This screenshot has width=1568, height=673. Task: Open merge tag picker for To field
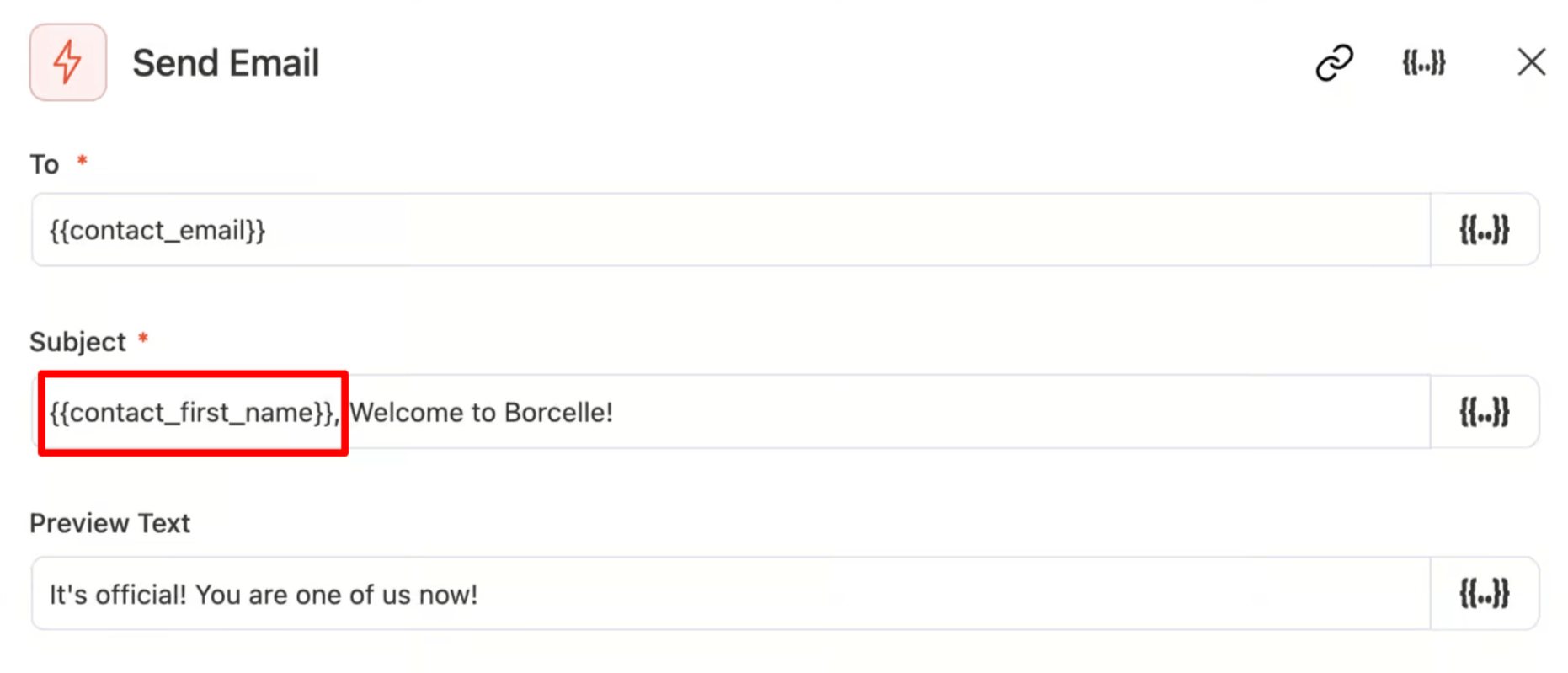pos(1484,230)
